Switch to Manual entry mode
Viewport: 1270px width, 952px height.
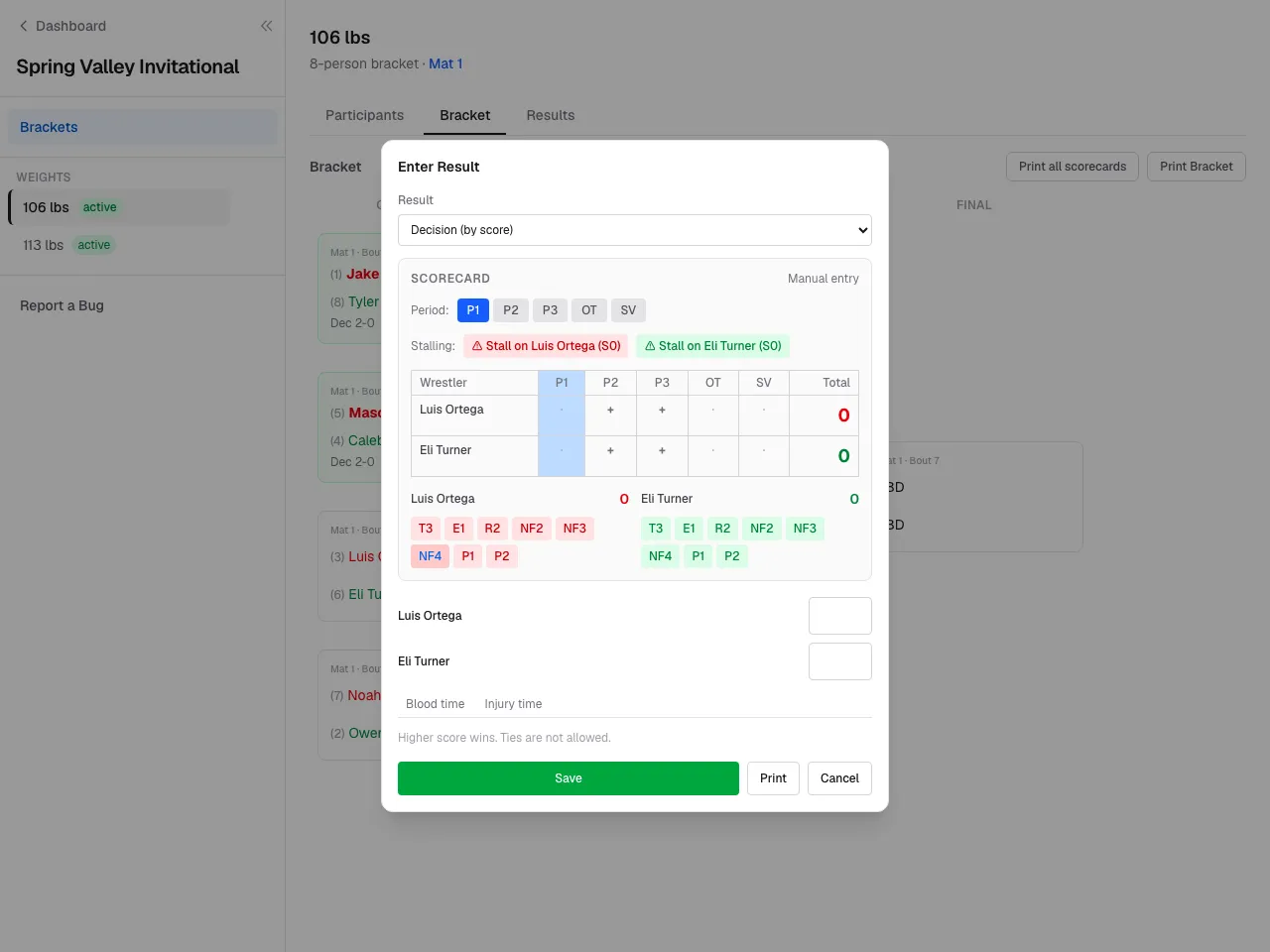click(x=824, y=279)
